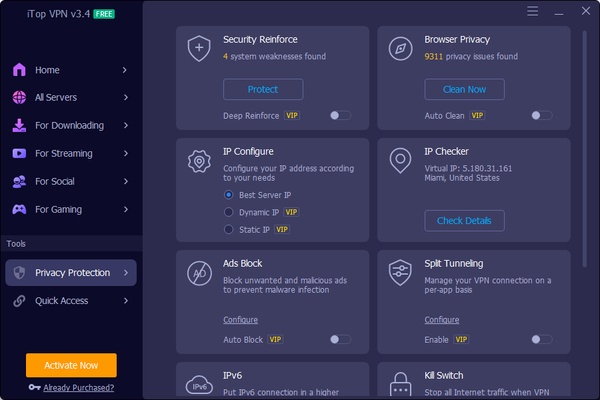The width and height of the screenshot is (600, 400).
Task: Click the Privacy Protection shield icon
Action: [19, 273]
